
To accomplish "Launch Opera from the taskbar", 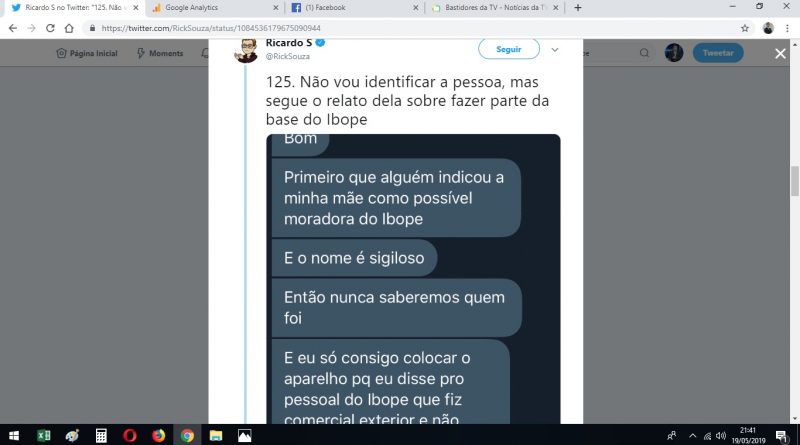I will coord(130,435).
